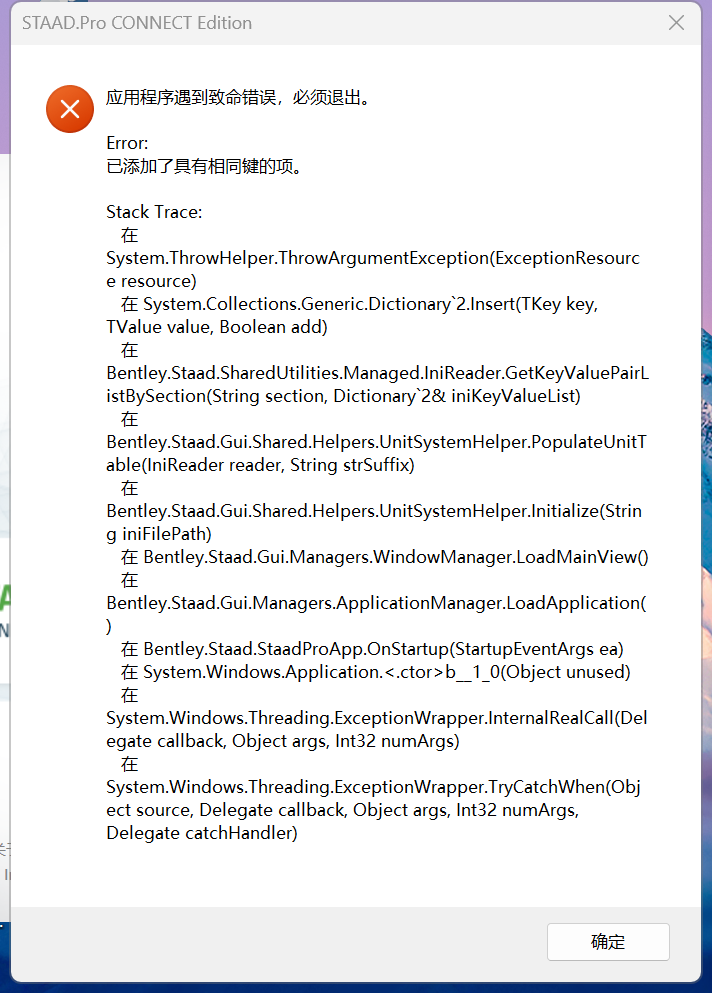This screenshot has width=712, height=993.
Task: Click the red error icon
Action: [x=70, y=109]
